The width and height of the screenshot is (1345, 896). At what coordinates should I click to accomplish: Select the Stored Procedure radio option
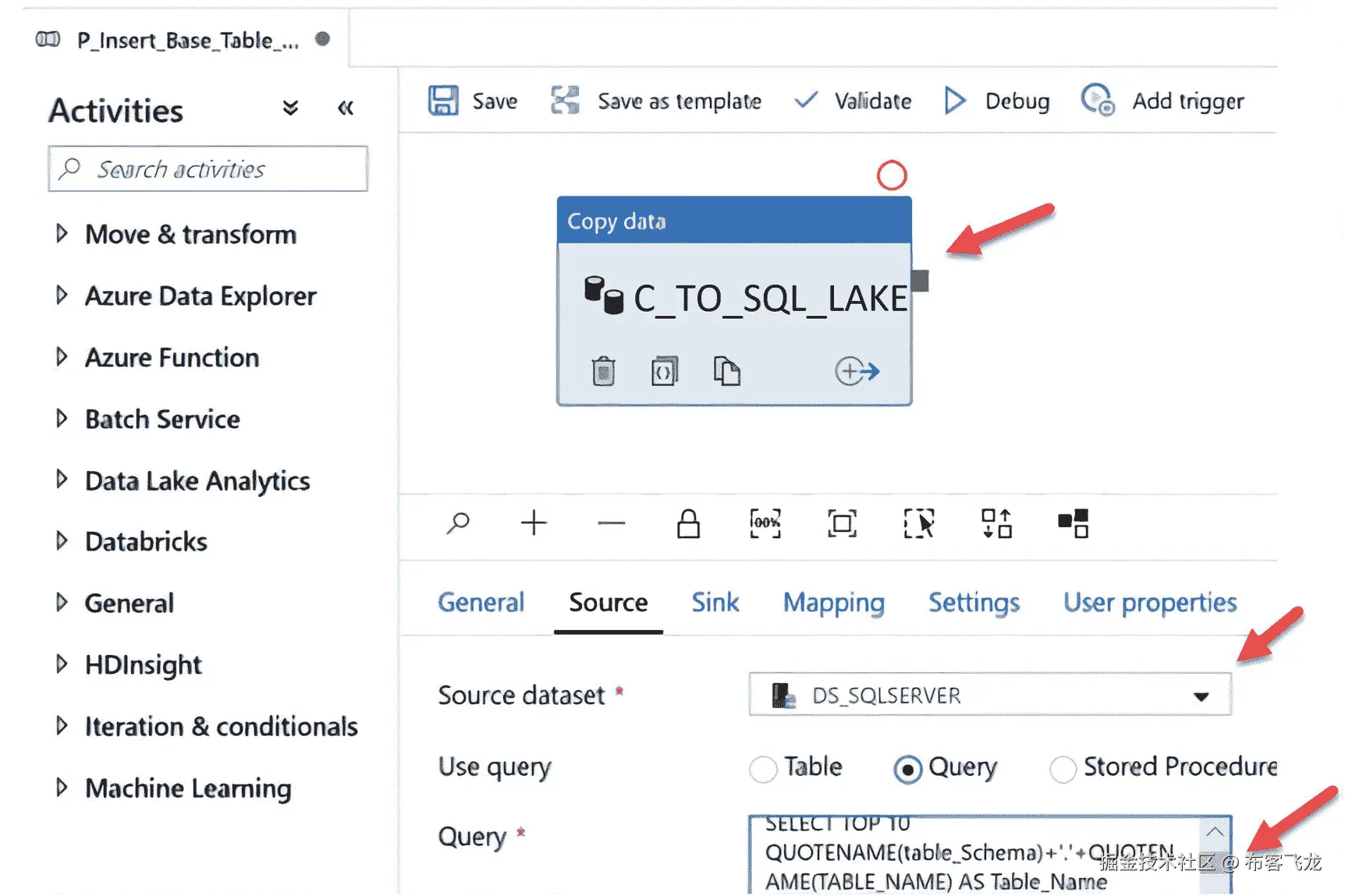point(1063,769)
